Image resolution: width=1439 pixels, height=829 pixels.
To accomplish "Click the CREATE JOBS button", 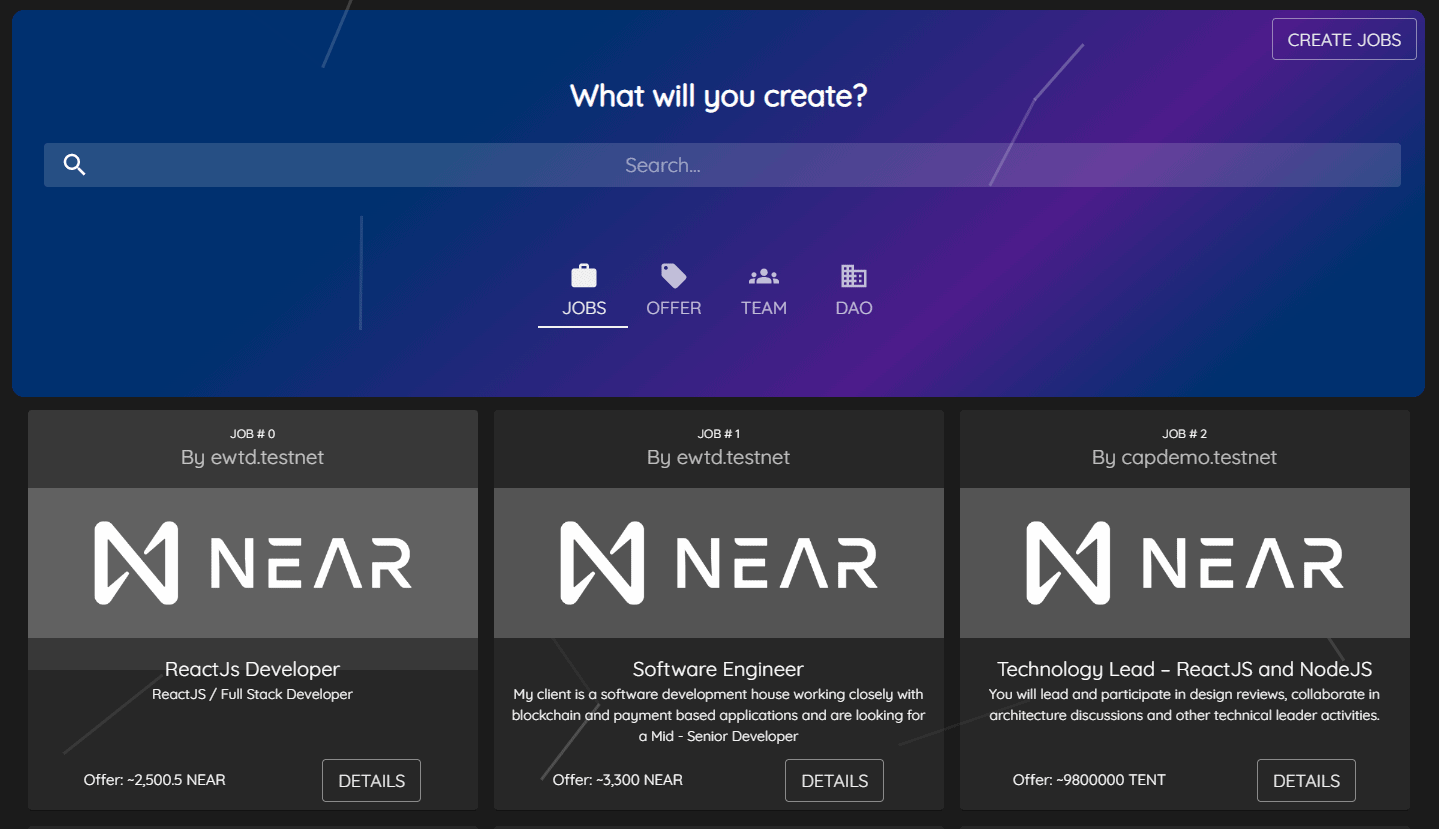I will click(1344, 40).
